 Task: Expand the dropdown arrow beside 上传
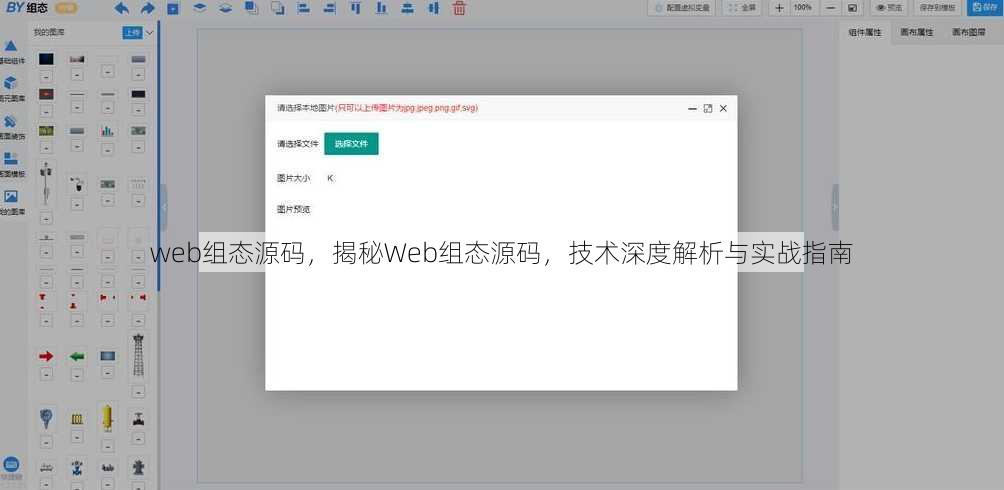(x=150, y=33)
